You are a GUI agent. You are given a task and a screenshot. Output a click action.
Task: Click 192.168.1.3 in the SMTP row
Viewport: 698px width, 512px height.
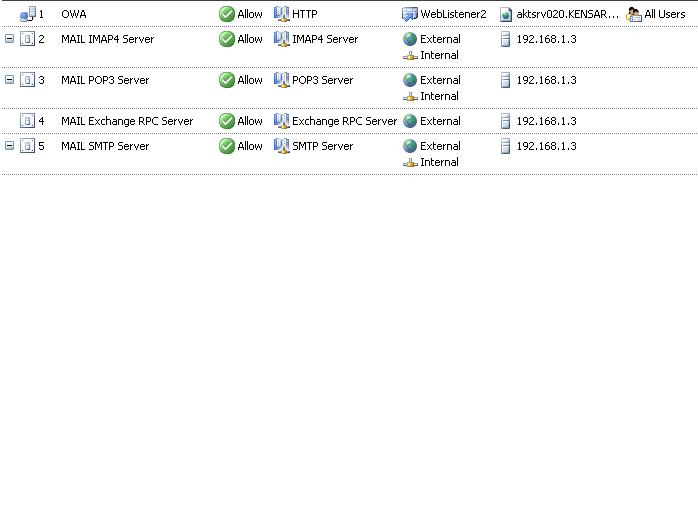tap(547, 146)
